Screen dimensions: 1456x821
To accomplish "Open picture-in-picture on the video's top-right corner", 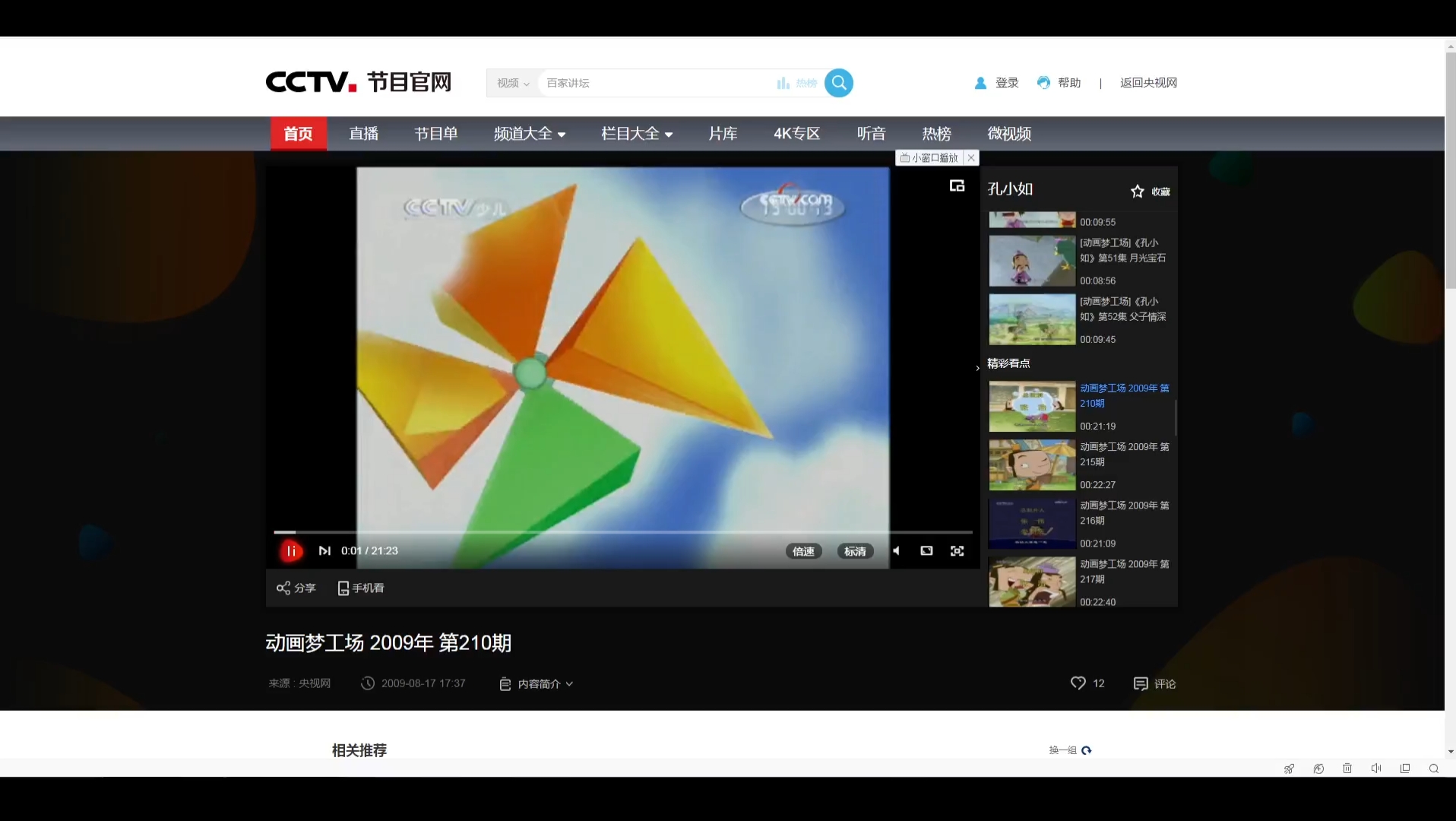I will pyautogui.click(x=957, y=185).
